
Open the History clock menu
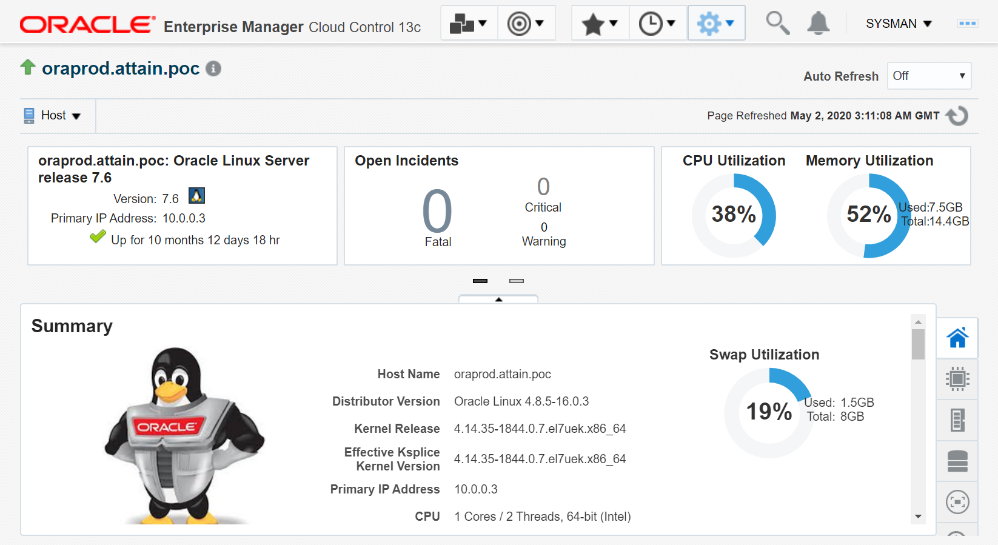658,23
